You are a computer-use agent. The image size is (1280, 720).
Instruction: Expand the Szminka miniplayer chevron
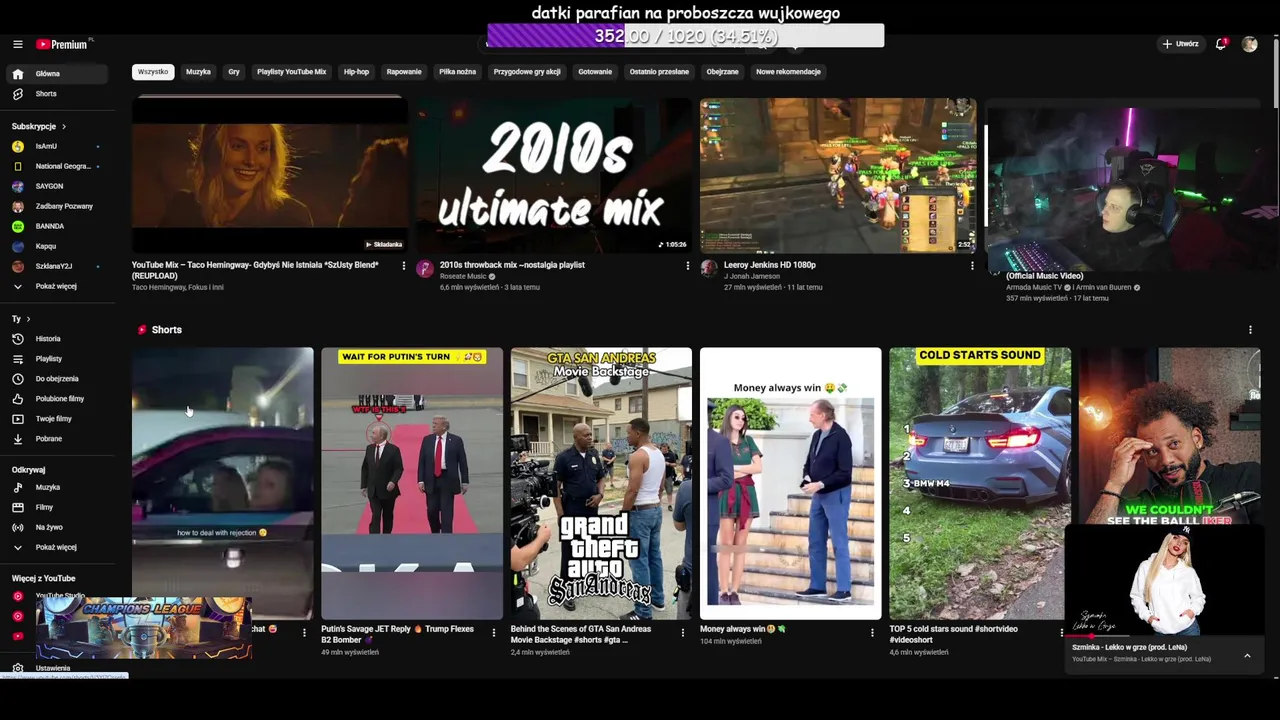tap(1247, 656)
